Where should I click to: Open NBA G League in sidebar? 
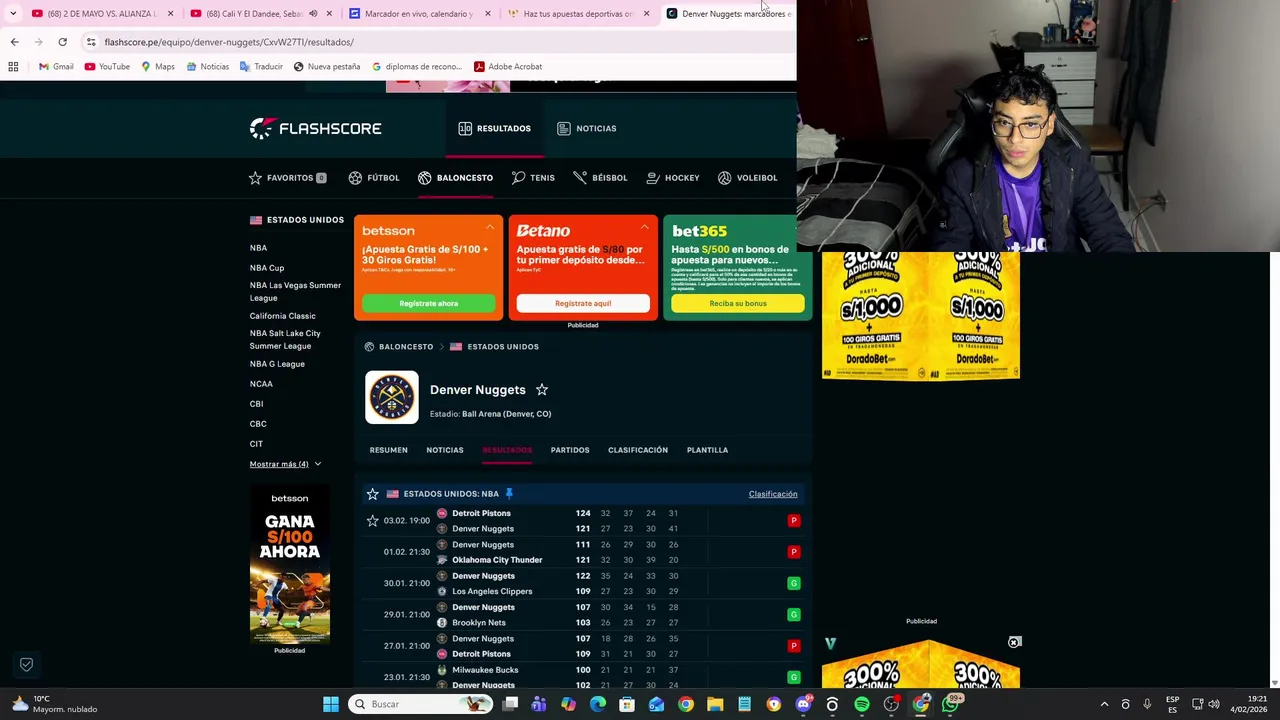click(x=277, y=364)
